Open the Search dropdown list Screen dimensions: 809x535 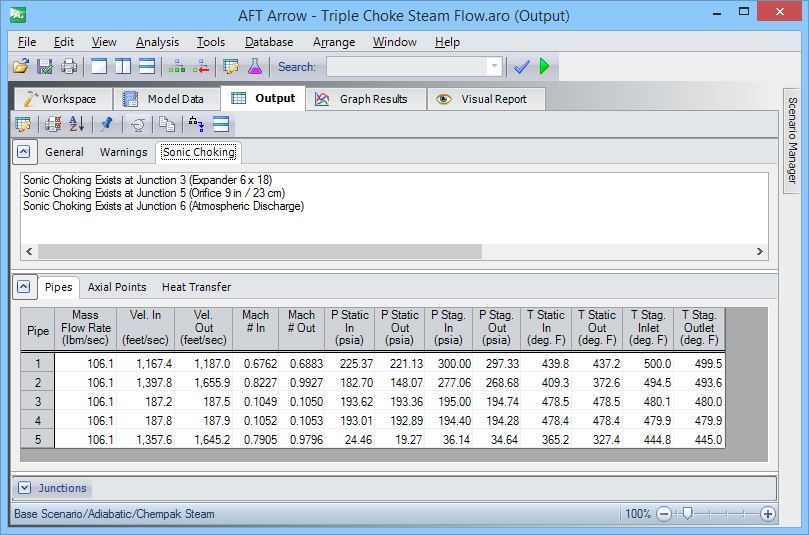(x=494, y=67)
